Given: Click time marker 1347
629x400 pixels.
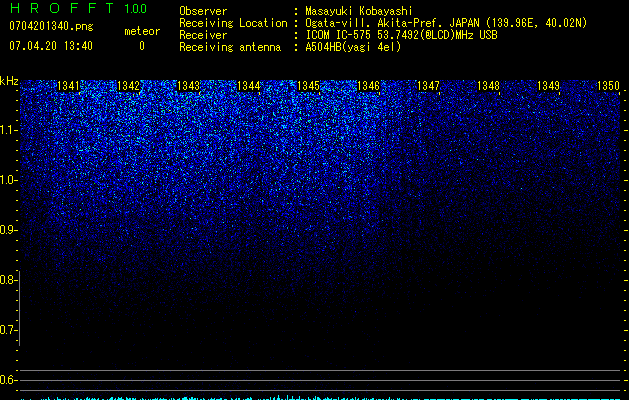Looking at the screenshot, I should [x=428, y=85].
